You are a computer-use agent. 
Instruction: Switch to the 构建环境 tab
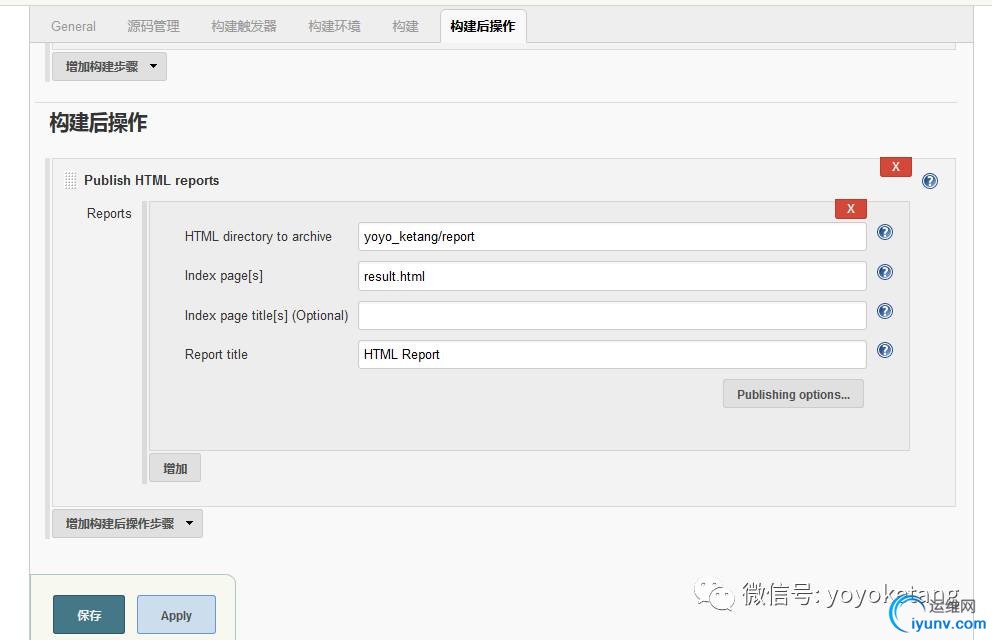coord(334,27)
